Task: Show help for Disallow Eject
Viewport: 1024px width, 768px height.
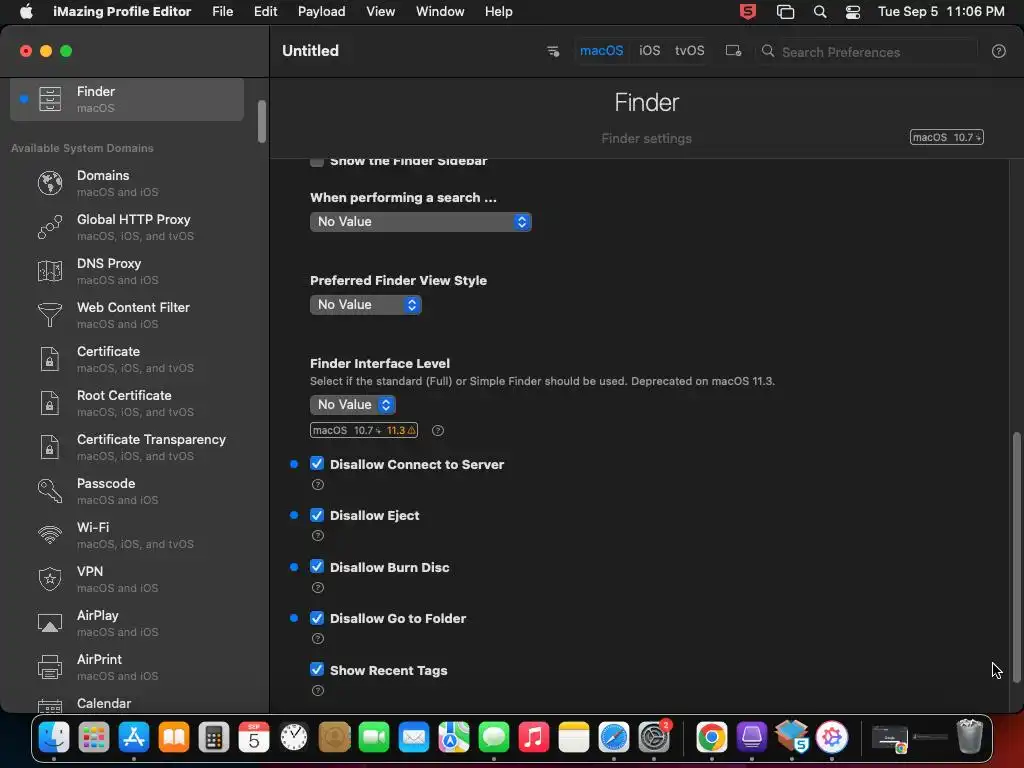Action: (317, 536)
